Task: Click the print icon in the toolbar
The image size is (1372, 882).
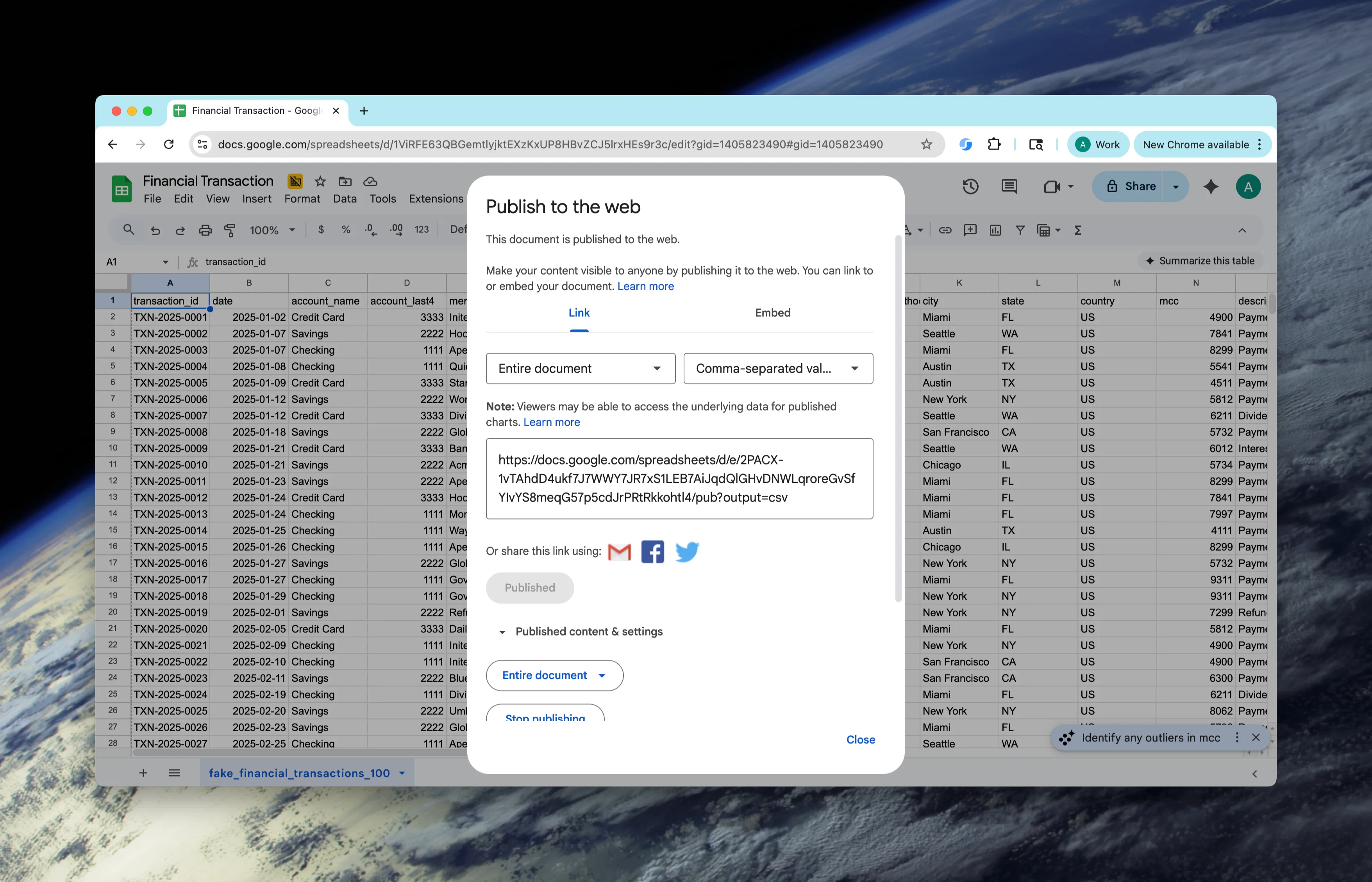Action: click(x=205, y=230)
